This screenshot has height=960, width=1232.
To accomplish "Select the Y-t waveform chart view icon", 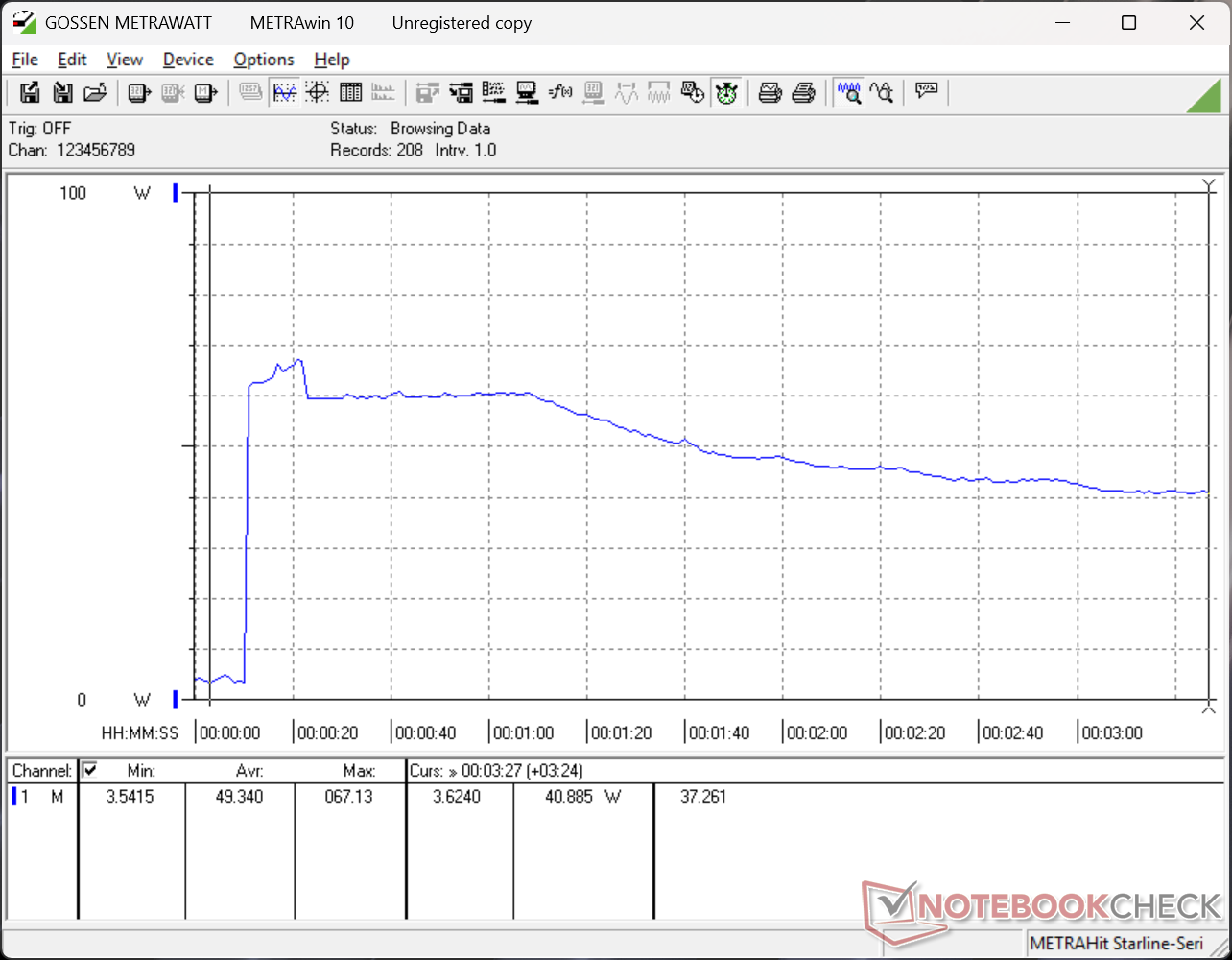I will 285,93.
